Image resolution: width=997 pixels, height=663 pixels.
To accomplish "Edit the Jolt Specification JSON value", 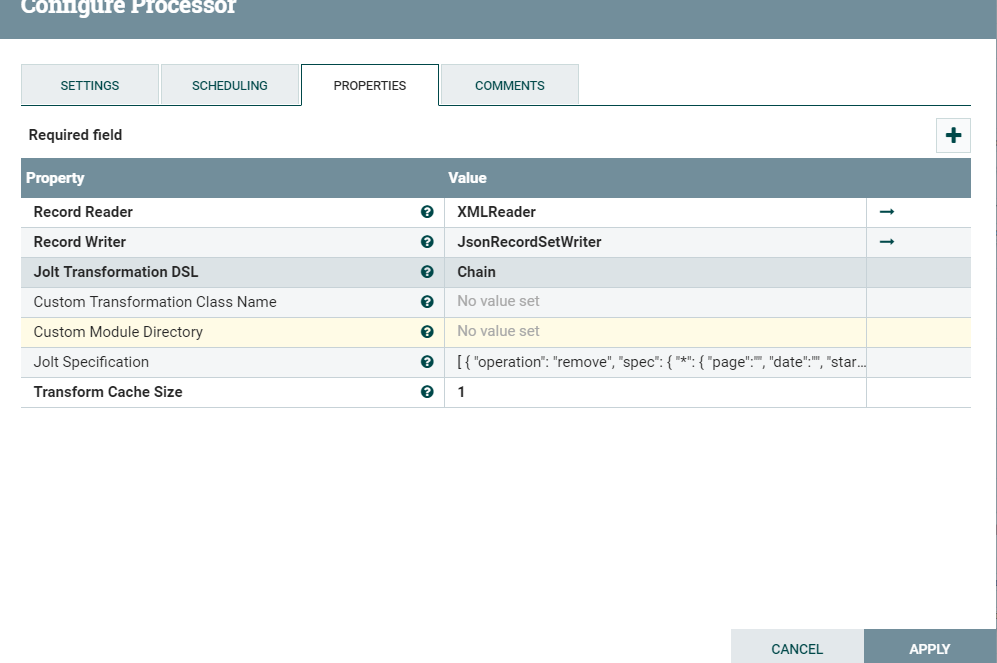I will coord(655,362).
